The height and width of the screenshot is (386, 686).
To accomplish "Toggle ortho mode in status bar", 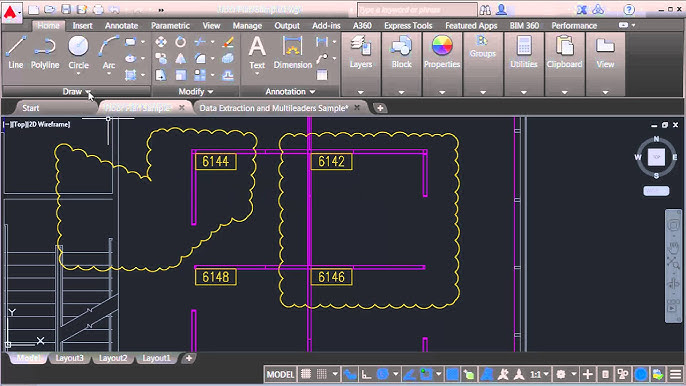I will pyautogui.click(x=367, y=374).
